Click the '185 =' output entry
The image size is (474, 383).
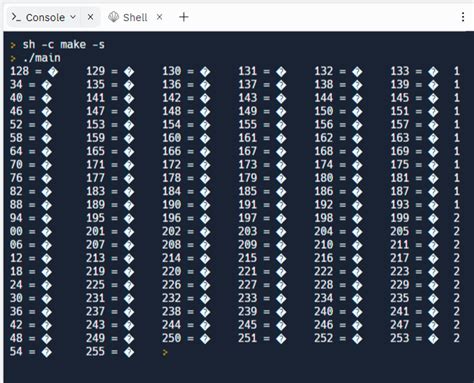262,191
